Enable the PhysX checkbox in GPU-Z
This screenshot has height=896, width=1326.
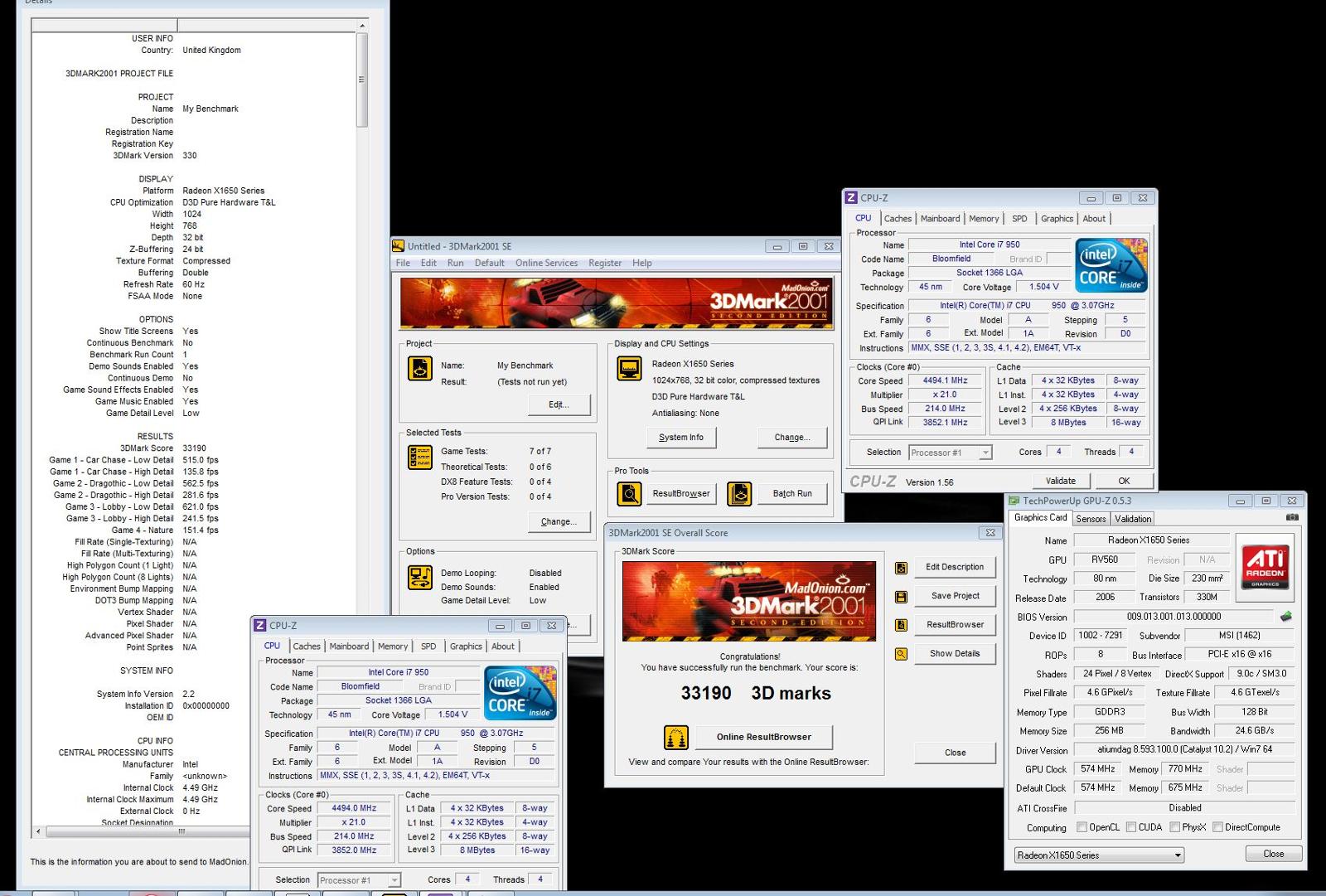(x=1174, y=827)
